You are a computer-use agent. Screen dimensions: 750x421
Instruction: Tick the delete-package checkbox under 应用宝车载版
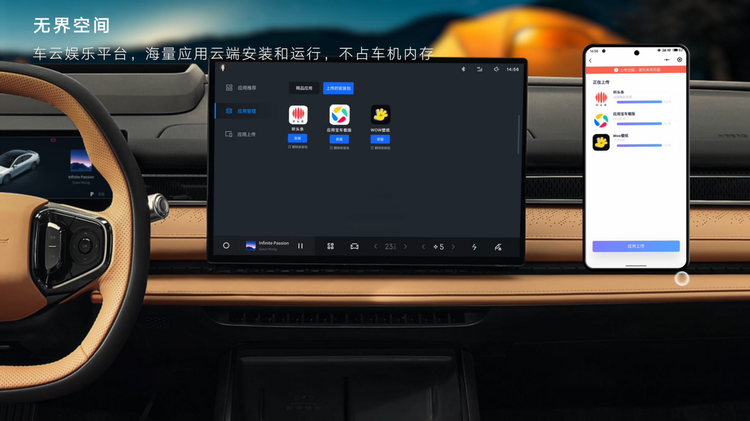click(x=330, y=147)
